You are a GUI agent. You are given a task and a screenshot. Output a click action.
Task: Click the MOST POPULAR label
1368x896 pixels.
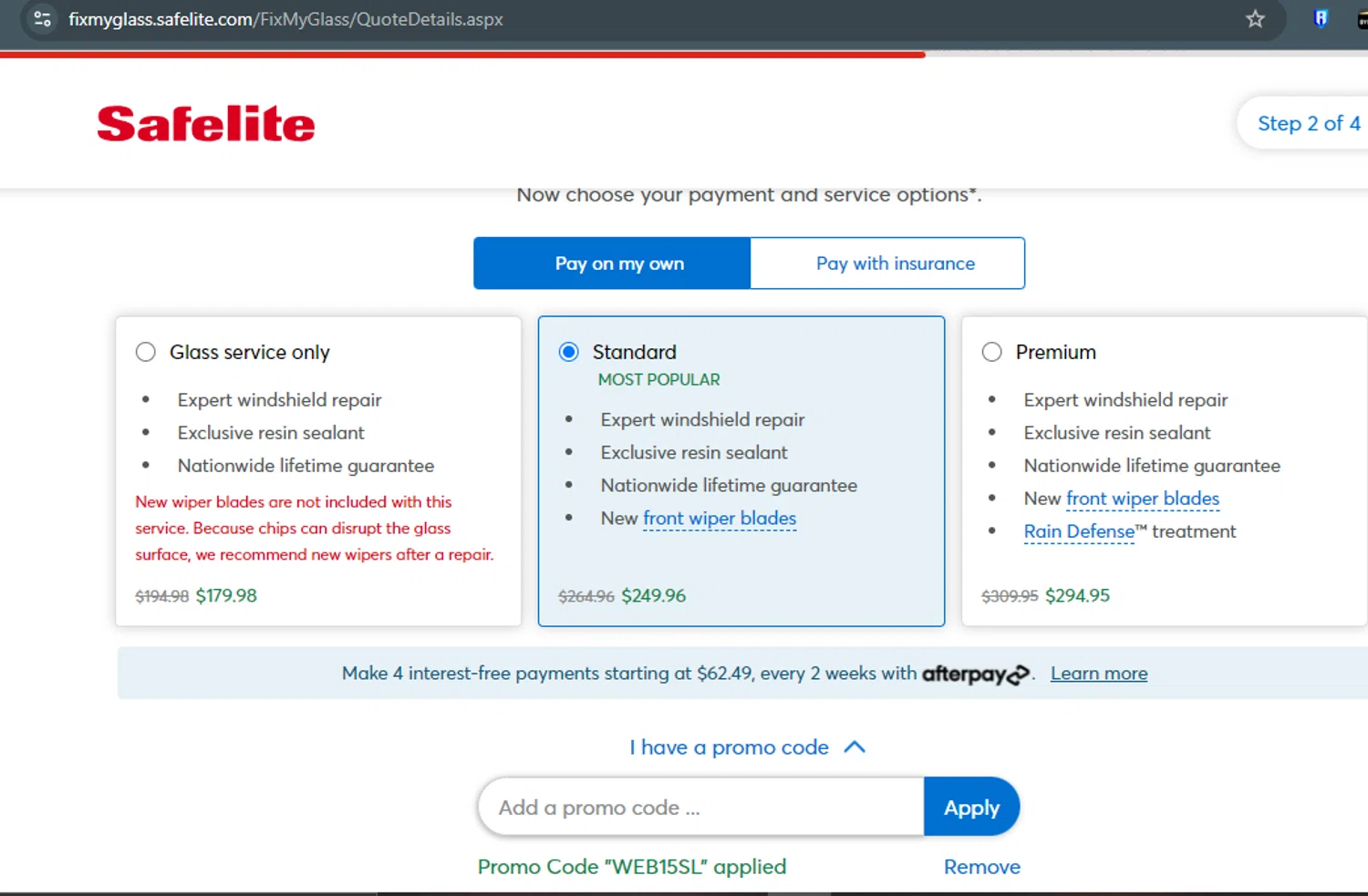(659, 379)
